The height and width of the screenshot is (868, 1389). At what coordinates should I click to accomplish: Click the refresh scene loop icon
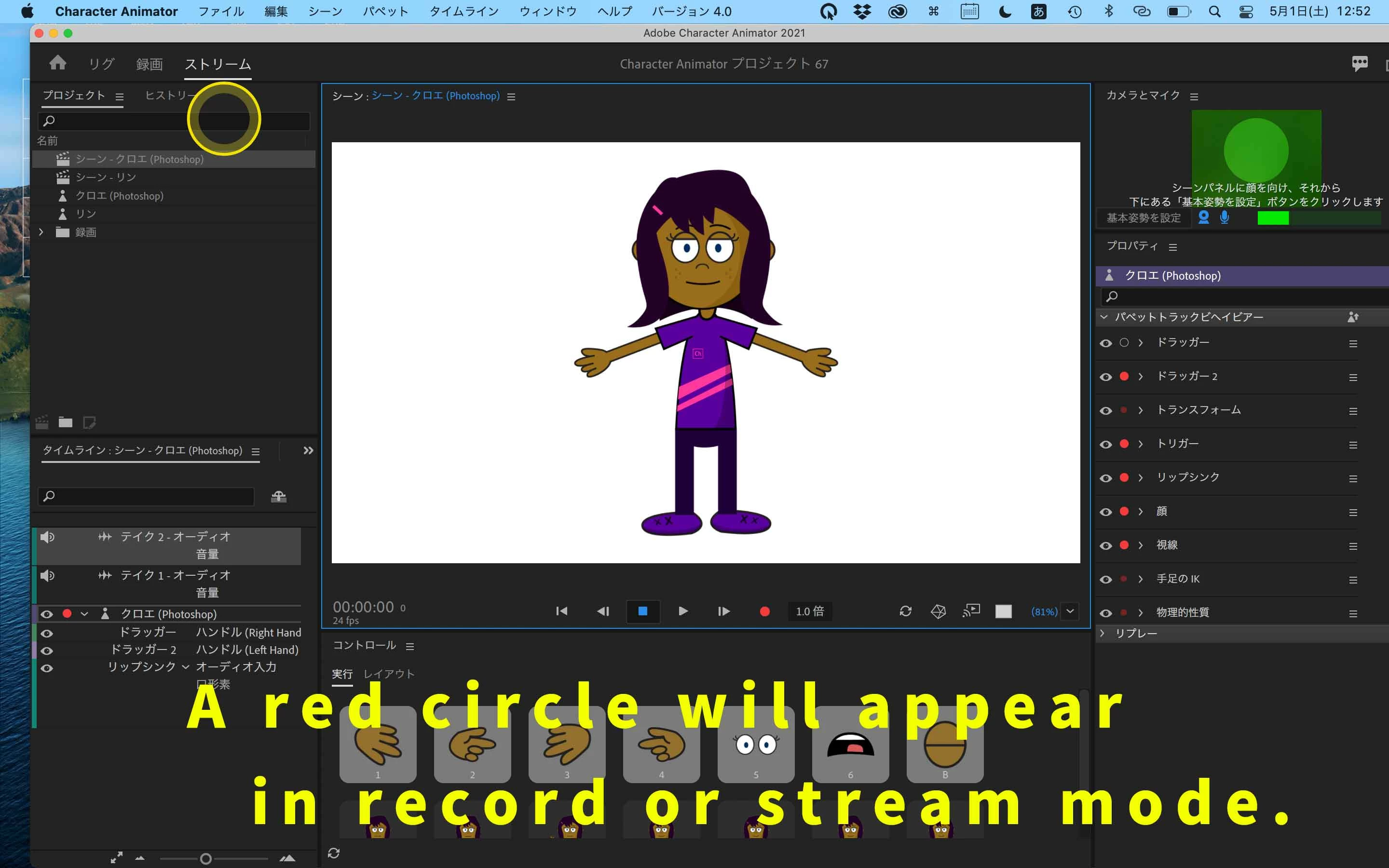tap(905, 611)
